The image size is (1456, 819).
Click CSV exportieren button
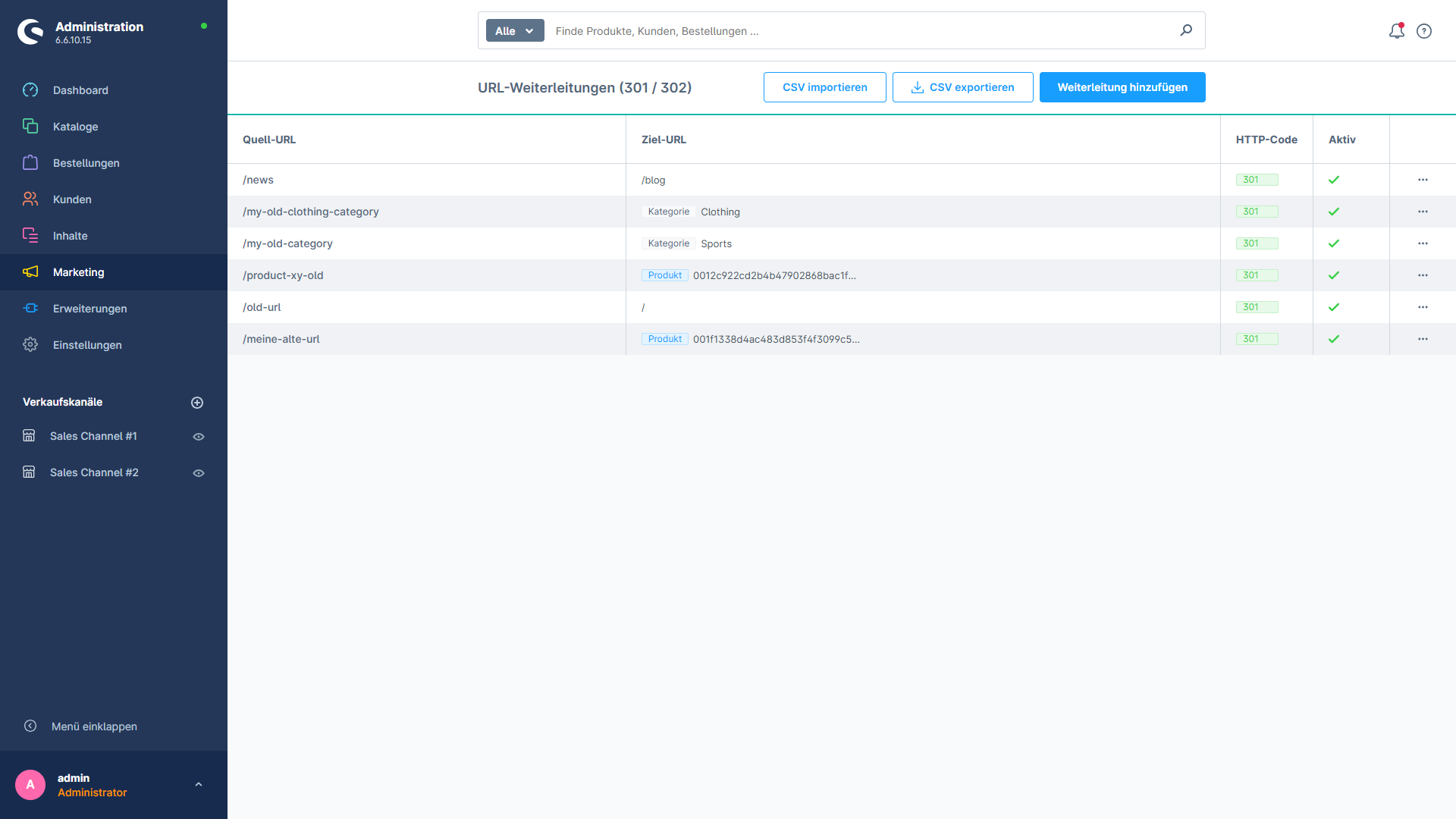[x=962, y=87]
